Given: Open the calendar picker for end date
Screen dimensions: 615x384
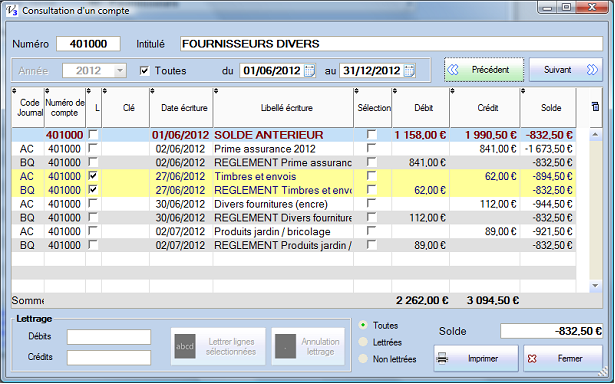Looking at the screenshot, I should coord(409,71).
